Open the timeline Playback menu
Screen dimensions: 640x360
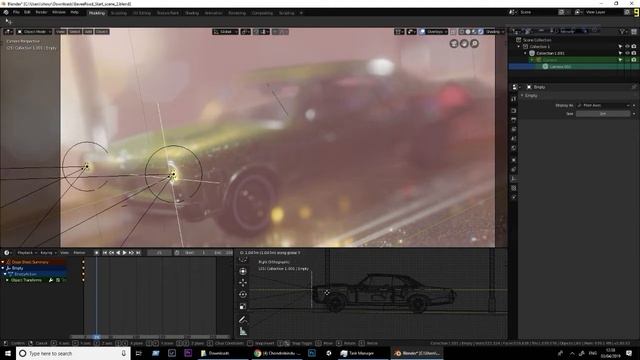tap(27, 253)
